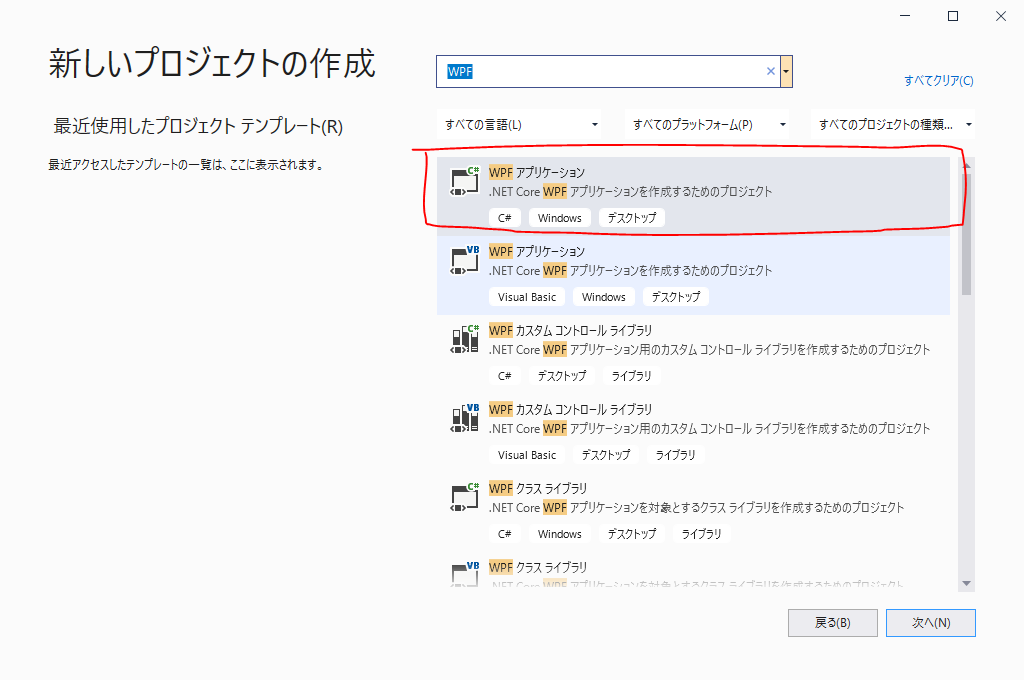The height and width of the screenshot is (680, 1024).
Task: Open the すべてのプロジェクトの種類 filter
Action: [893, 124]
